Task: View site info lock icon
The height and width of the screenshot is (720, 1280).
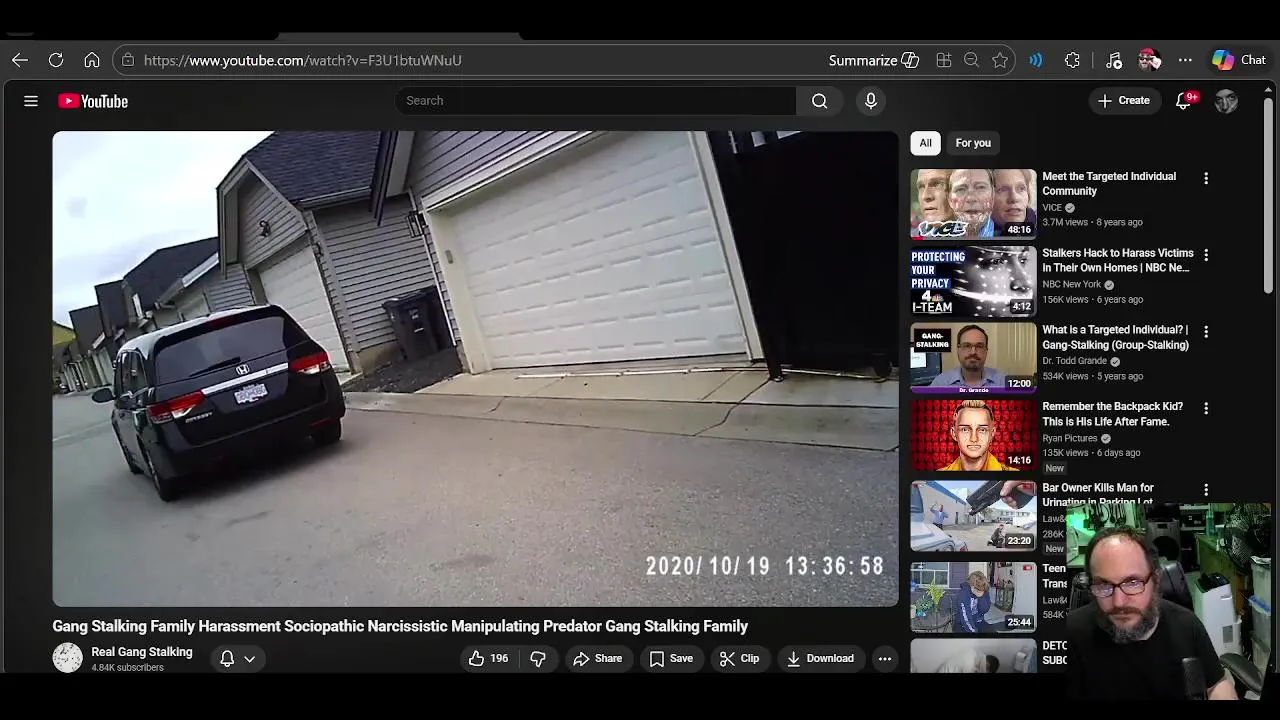Action: tap(128, 60)
